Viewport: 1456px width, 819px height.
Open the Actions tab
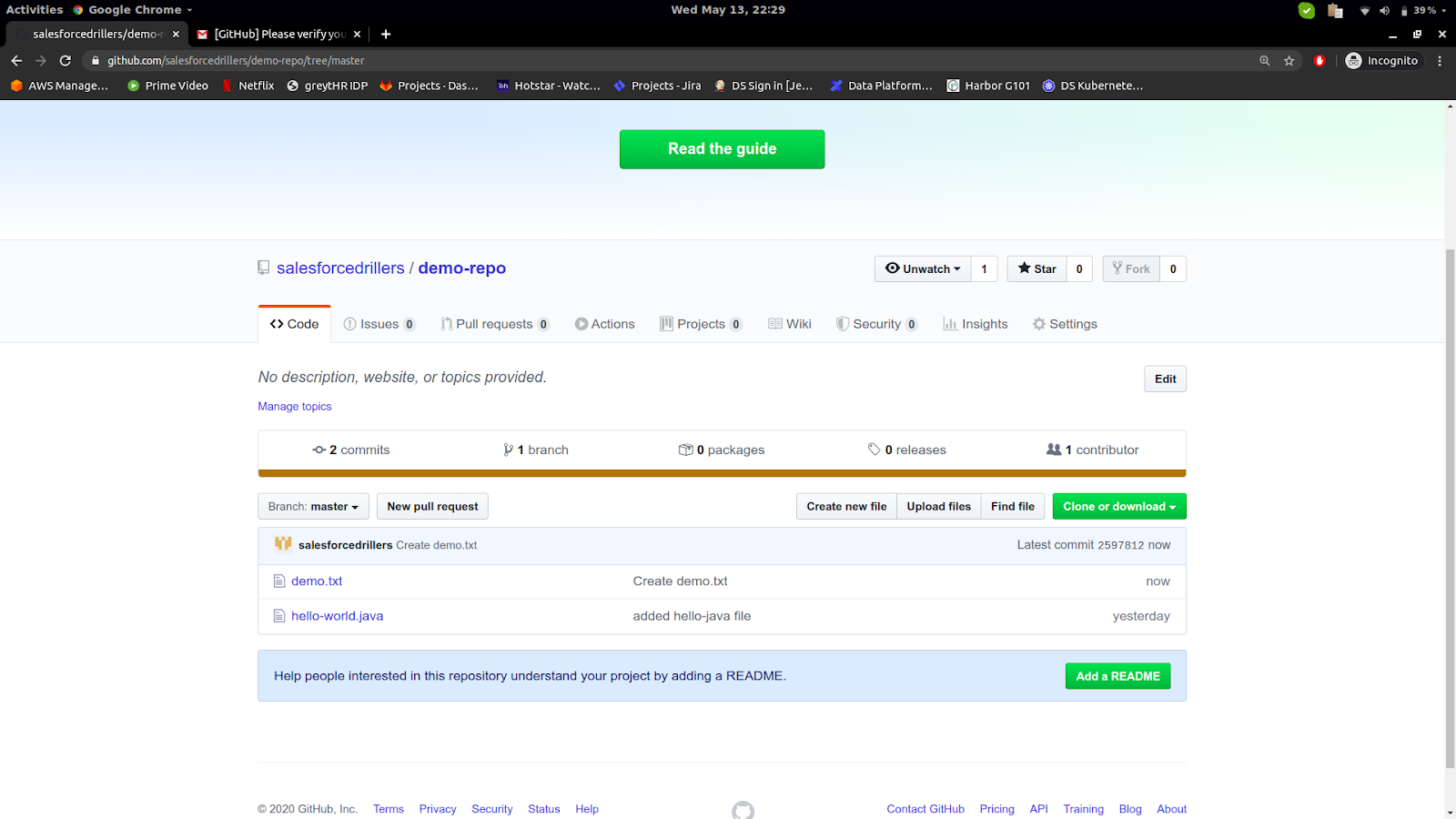click(604, 324)
